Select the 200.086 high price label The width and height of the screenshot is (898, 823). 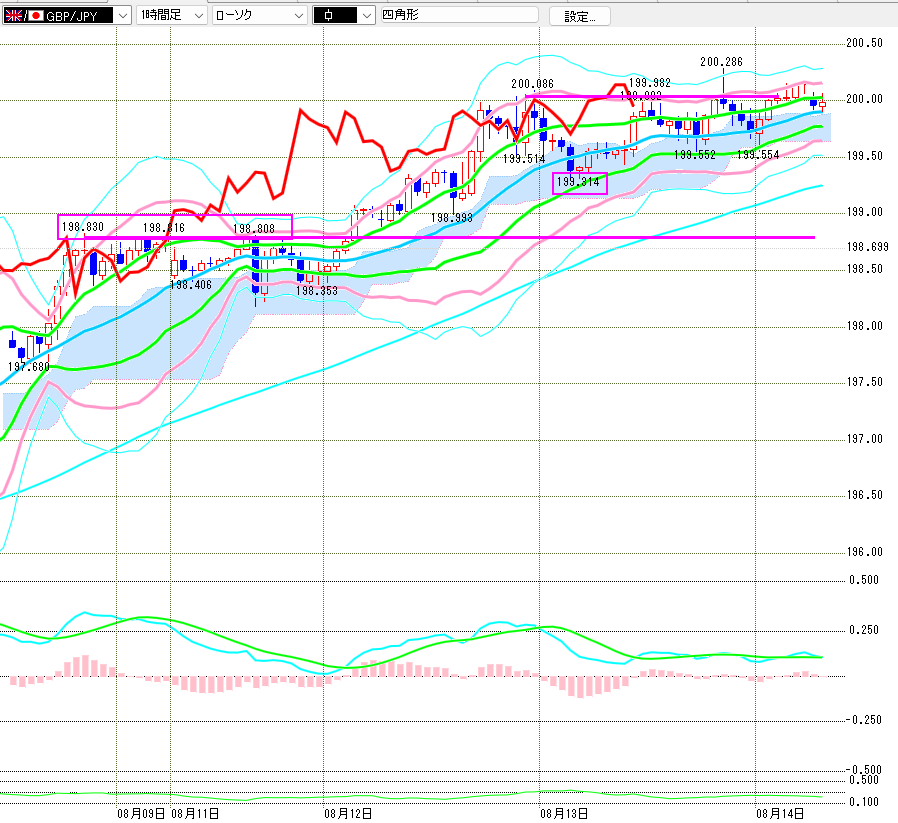pyautogui.click(x=532, y=84)
